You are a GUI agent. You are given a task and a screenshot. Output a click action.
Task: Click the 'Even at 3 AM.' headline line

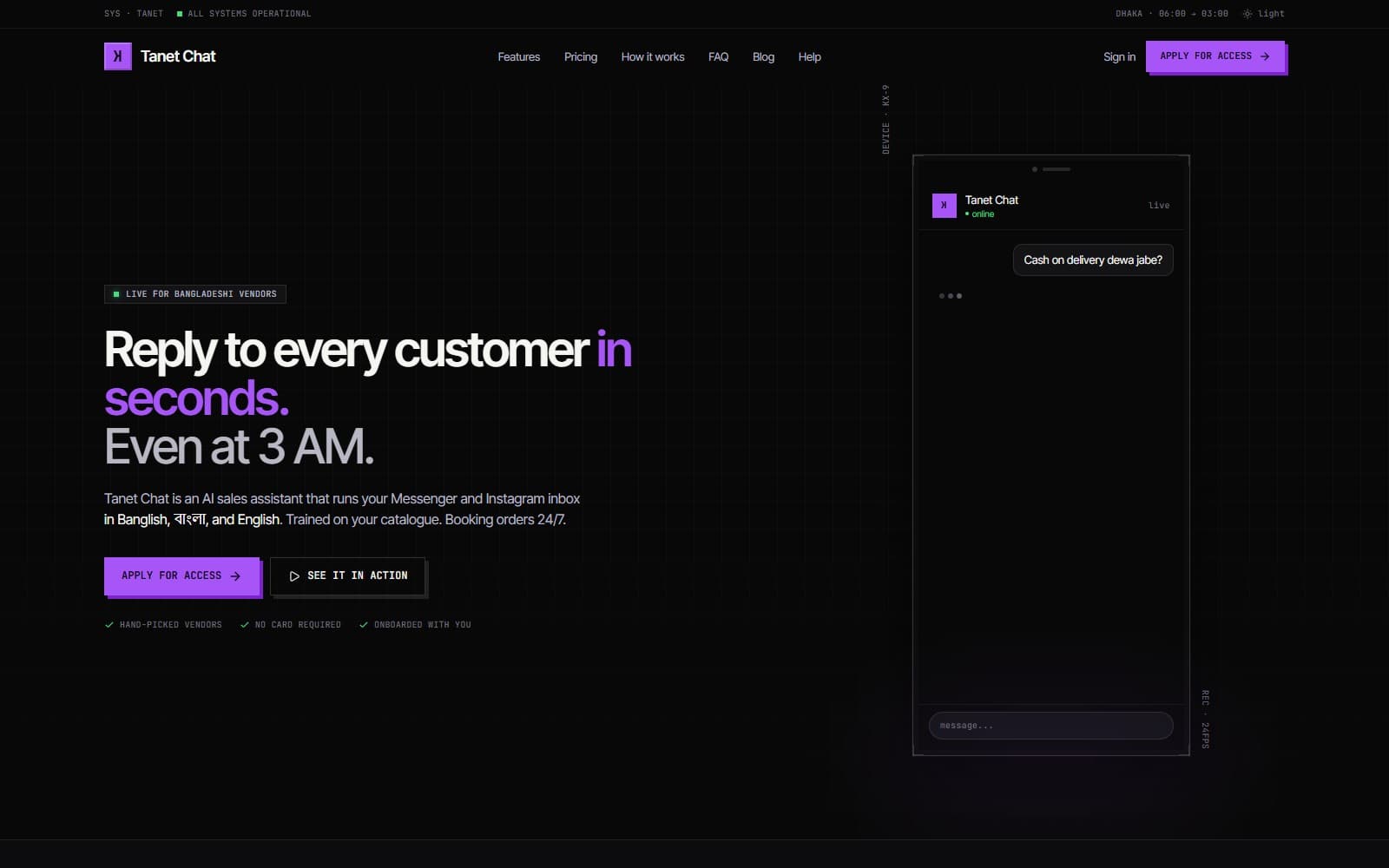pos(239,447)
